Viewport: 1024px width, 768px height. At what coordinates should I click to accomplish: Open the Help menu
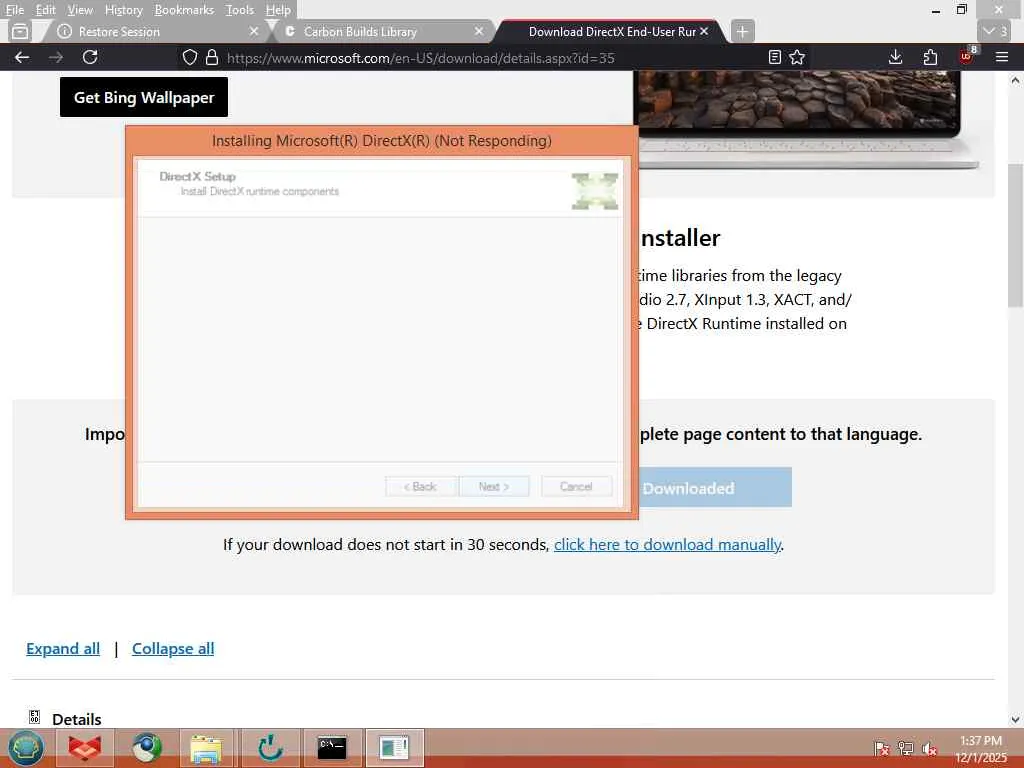[x=278, y=10]
